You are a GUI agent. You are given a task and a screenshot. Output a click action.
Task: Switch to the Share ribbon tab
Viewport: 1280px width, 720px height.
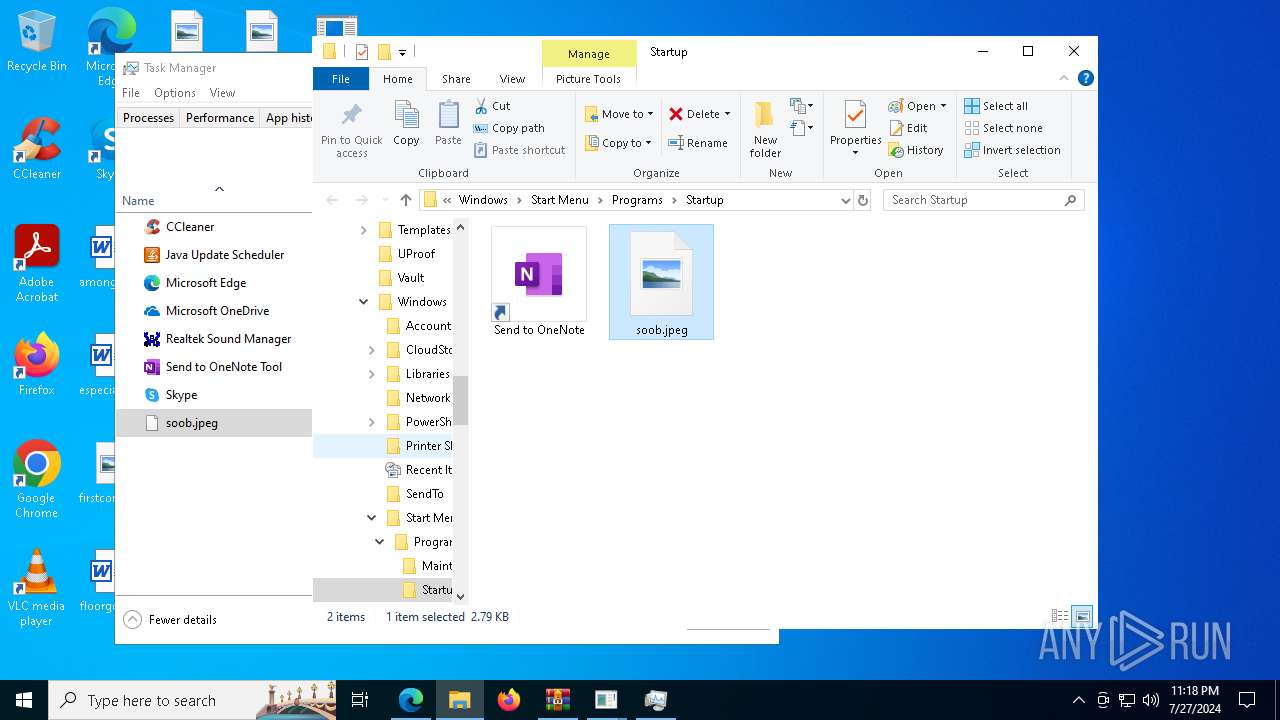coord(456,79)
